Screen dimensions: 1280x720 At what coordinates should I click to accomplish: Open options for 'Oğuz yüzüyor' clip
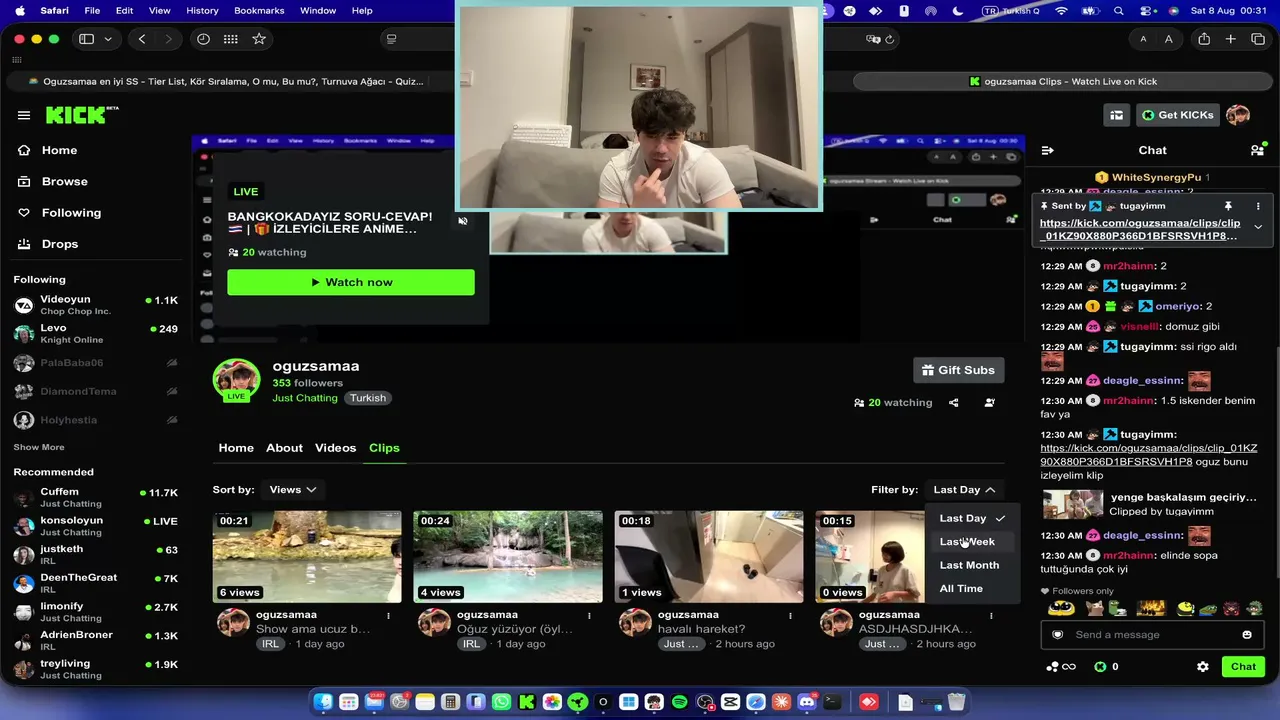click(590, 615)
